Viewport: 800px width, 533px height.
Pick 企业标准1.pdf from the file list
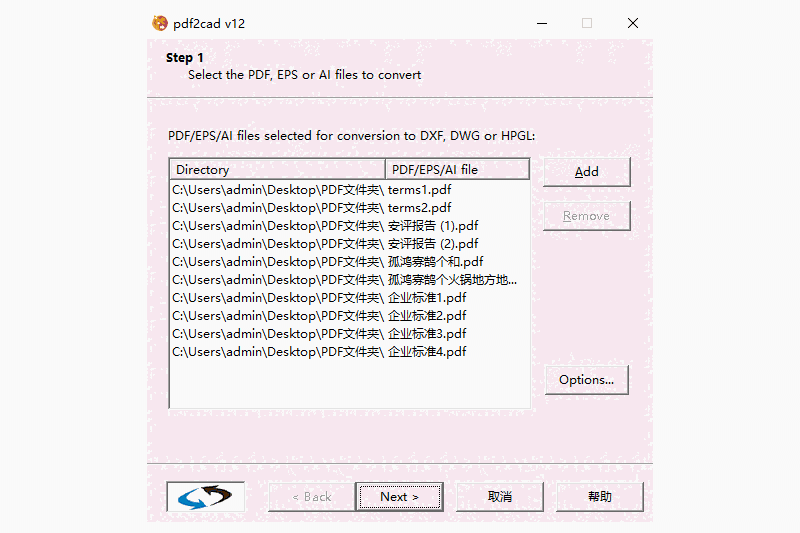[x=349, y=297]
